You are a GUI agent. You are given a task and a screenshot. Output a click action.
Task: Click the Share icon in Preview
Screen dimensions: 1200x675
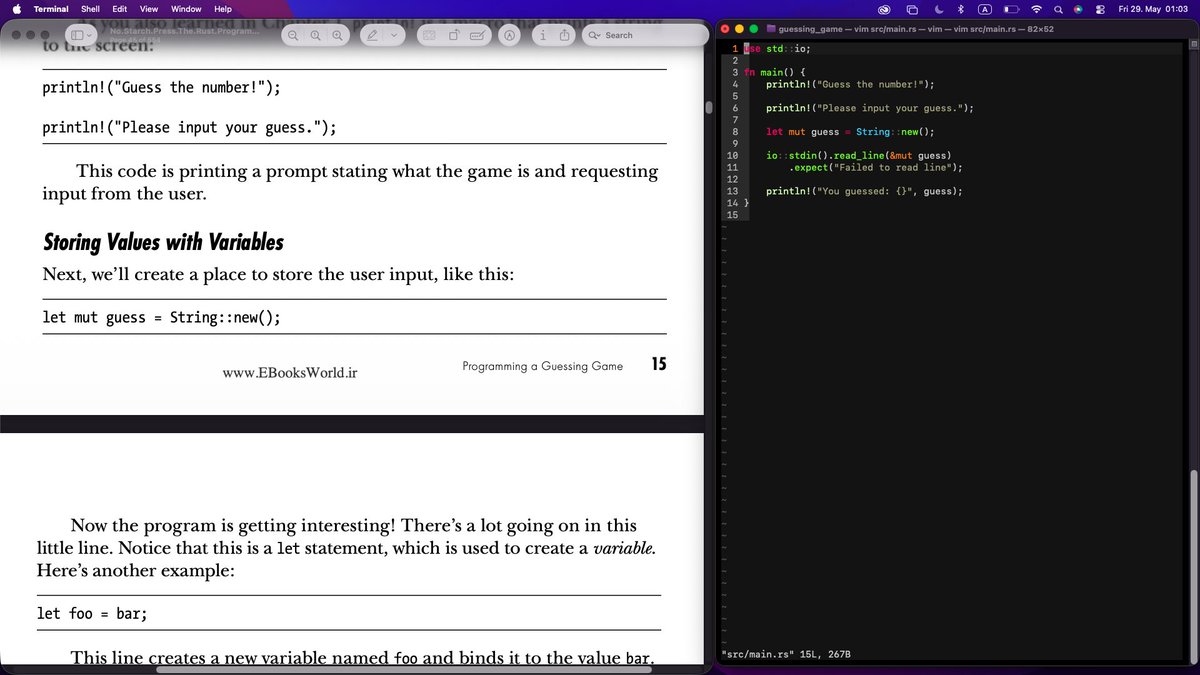point(565,35)
